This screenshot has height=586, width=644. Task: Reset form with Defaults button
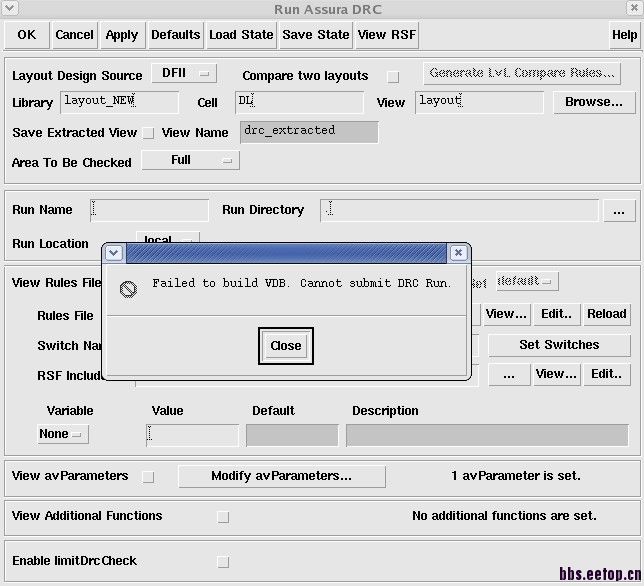pyautogui.click(x=175, y=35)
